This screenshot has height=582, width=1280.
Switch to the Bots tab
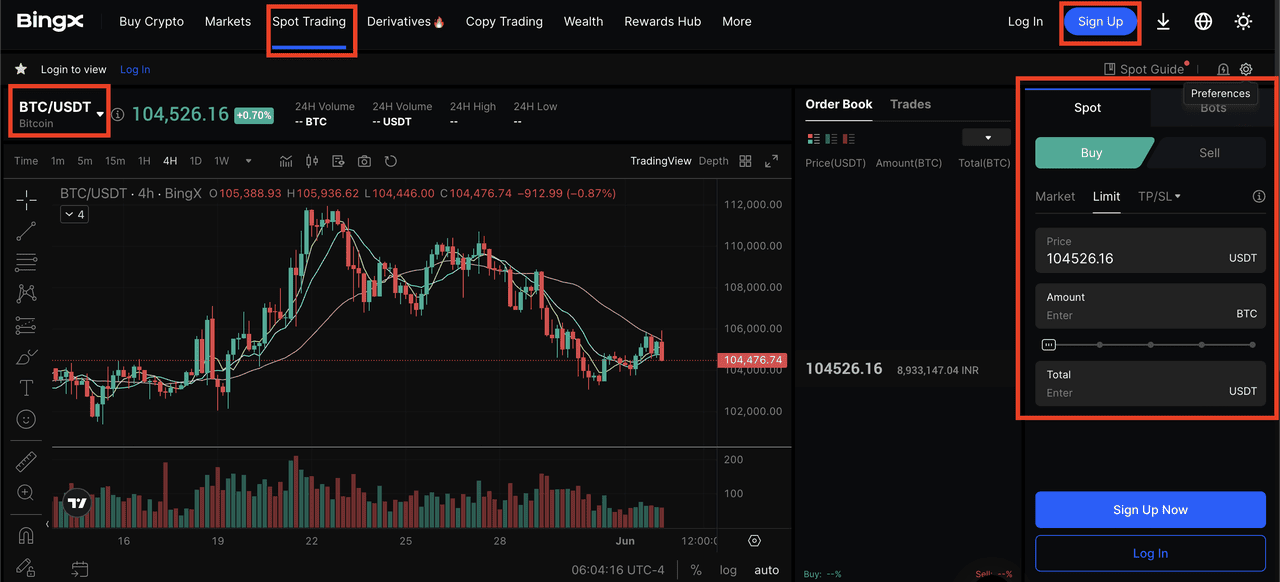[1213, 108]
